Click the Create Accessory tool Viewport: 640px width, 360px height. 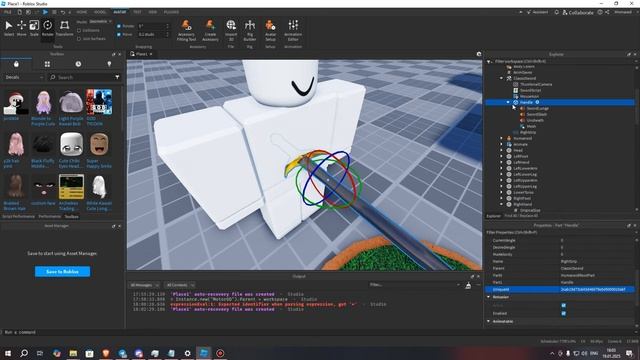pos(210,30)
